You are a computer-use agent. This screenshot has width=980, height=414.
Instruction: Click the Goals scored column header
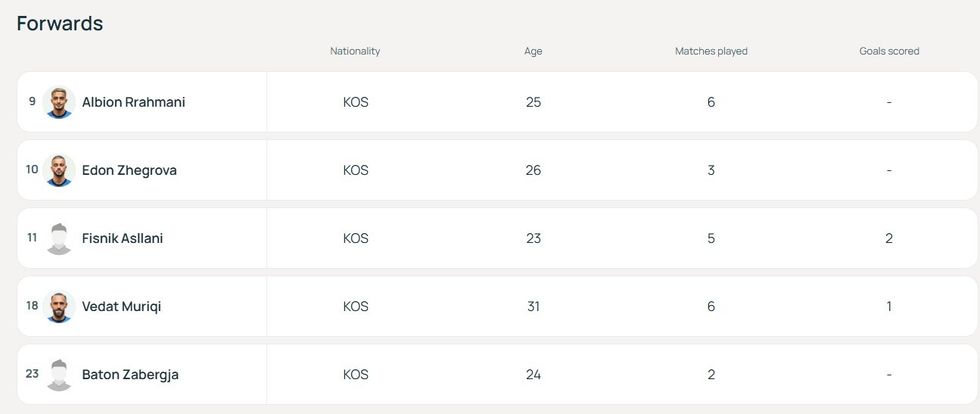(889, 51)
